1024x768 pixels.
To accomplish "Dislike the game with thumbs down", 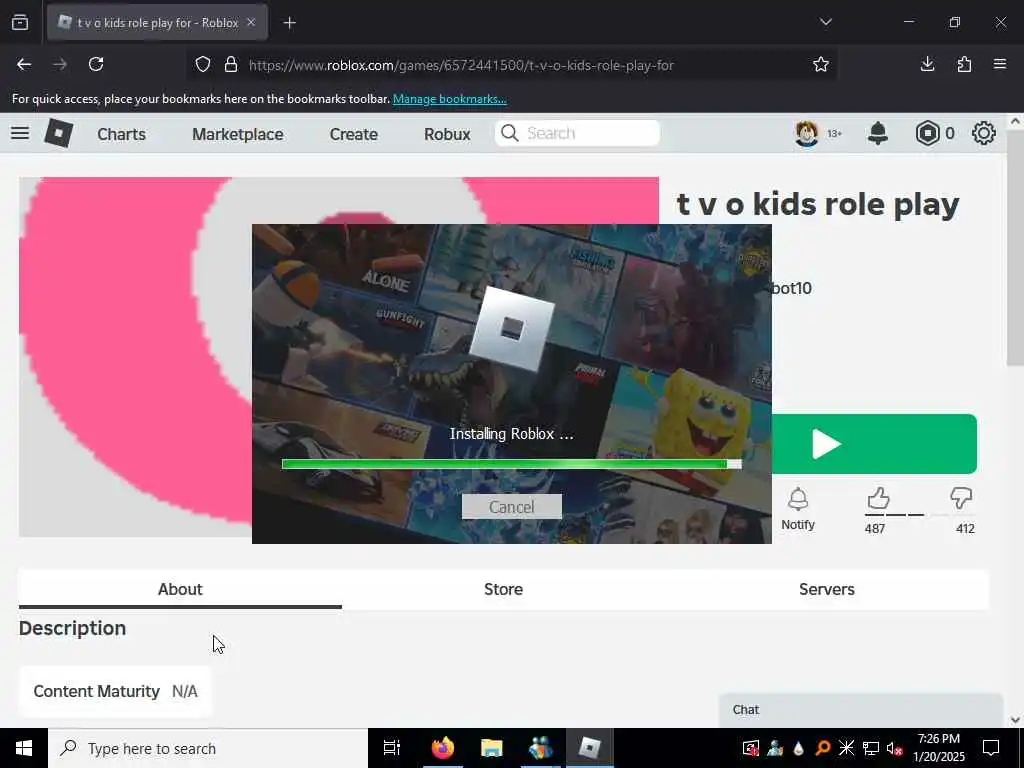I will coord(961,499).
